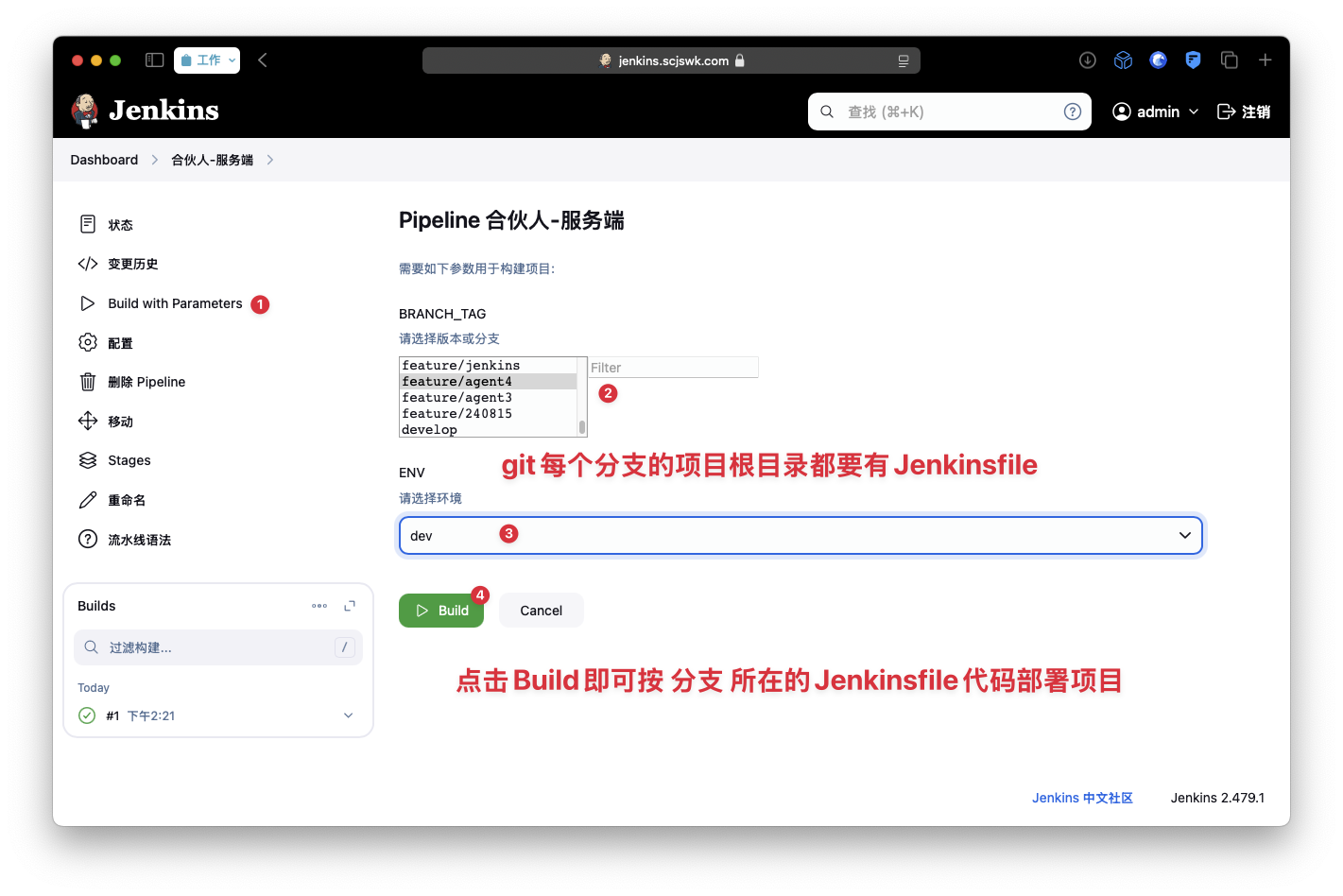
Task: Open the Safari sidebar toggle icon
Action: coord(155,60)
